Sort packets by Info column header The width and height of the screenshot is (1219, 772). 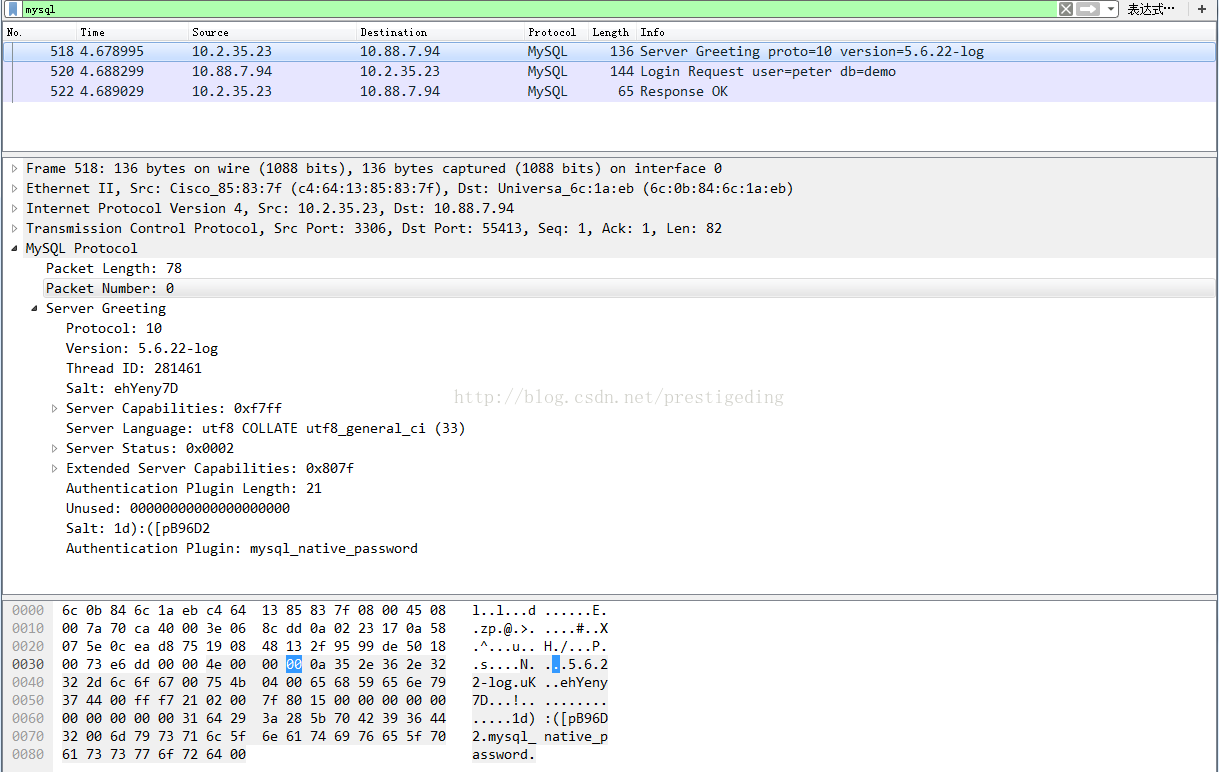click(652, 32)
